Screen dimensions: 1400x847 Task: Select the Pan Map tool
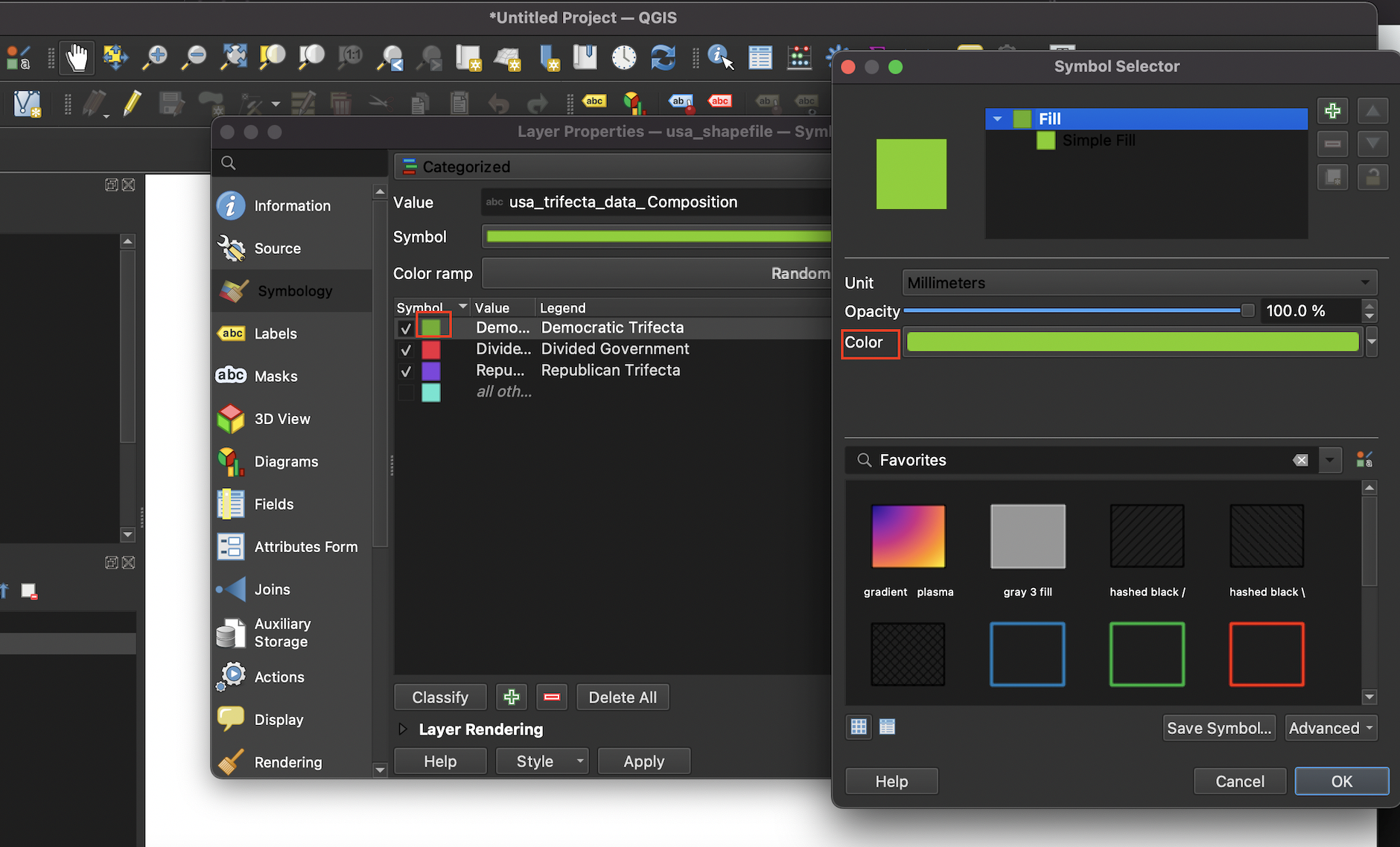(77, 57)
